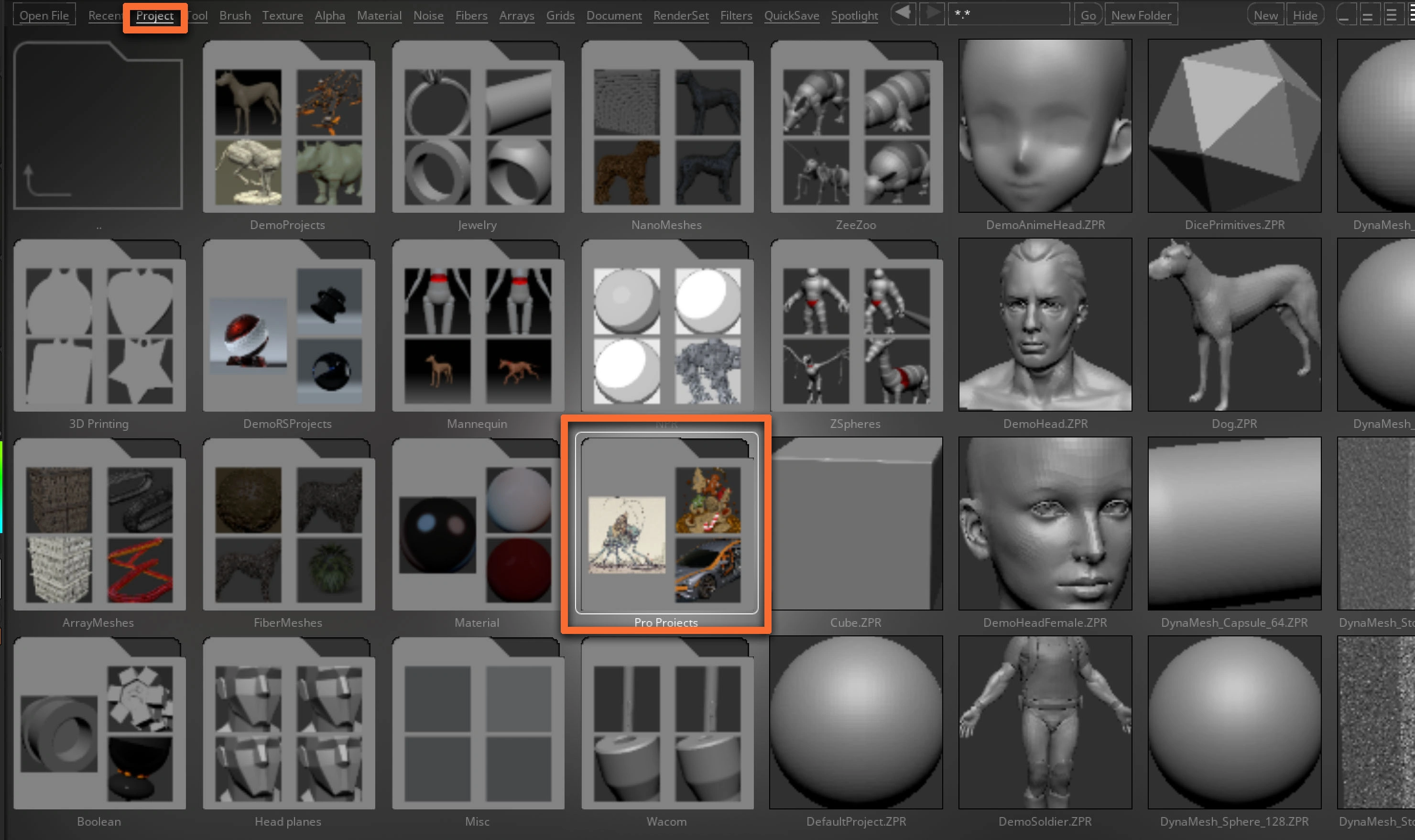Screen dimensions: 1415x840
Task: Click the New button
Action: [x=1265, y=15]
